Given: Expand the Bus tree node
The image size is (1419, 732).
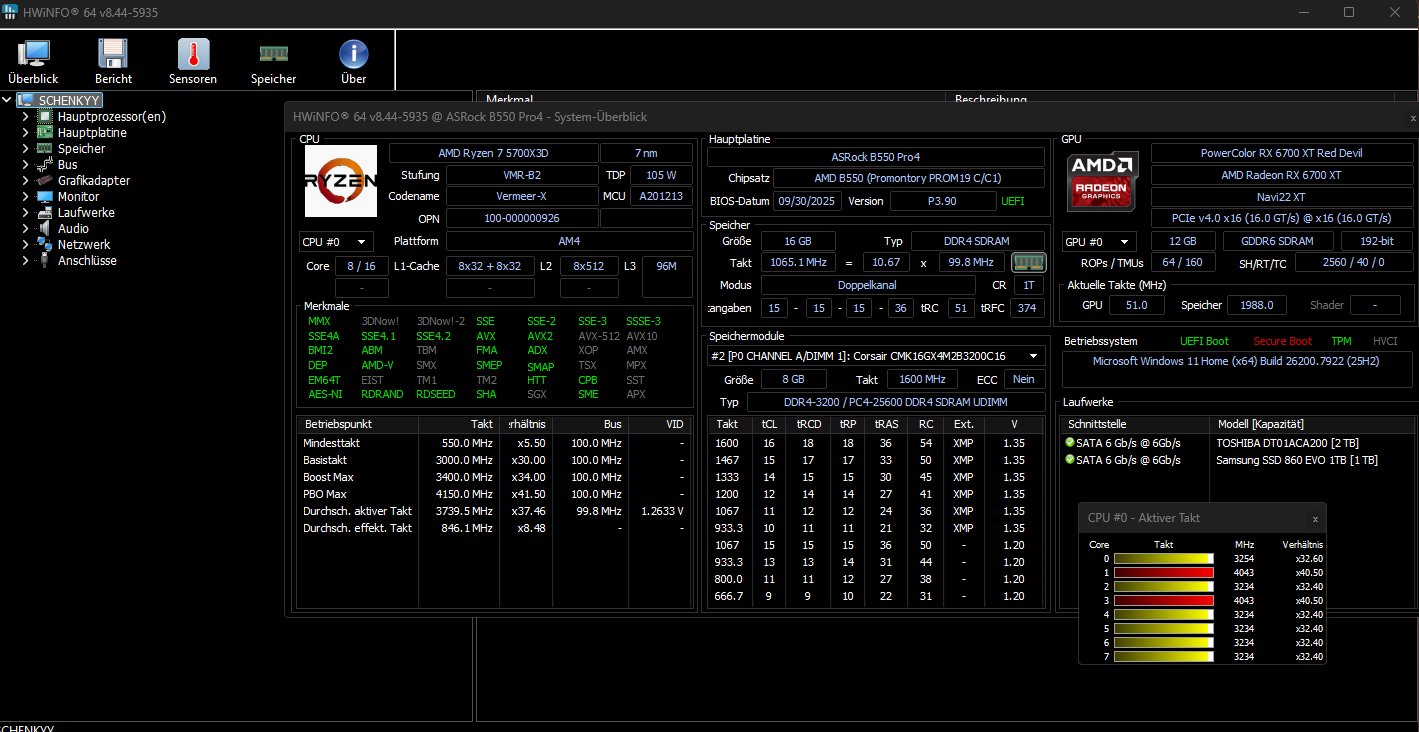Looking at the screenshot, I should point(26,164).
